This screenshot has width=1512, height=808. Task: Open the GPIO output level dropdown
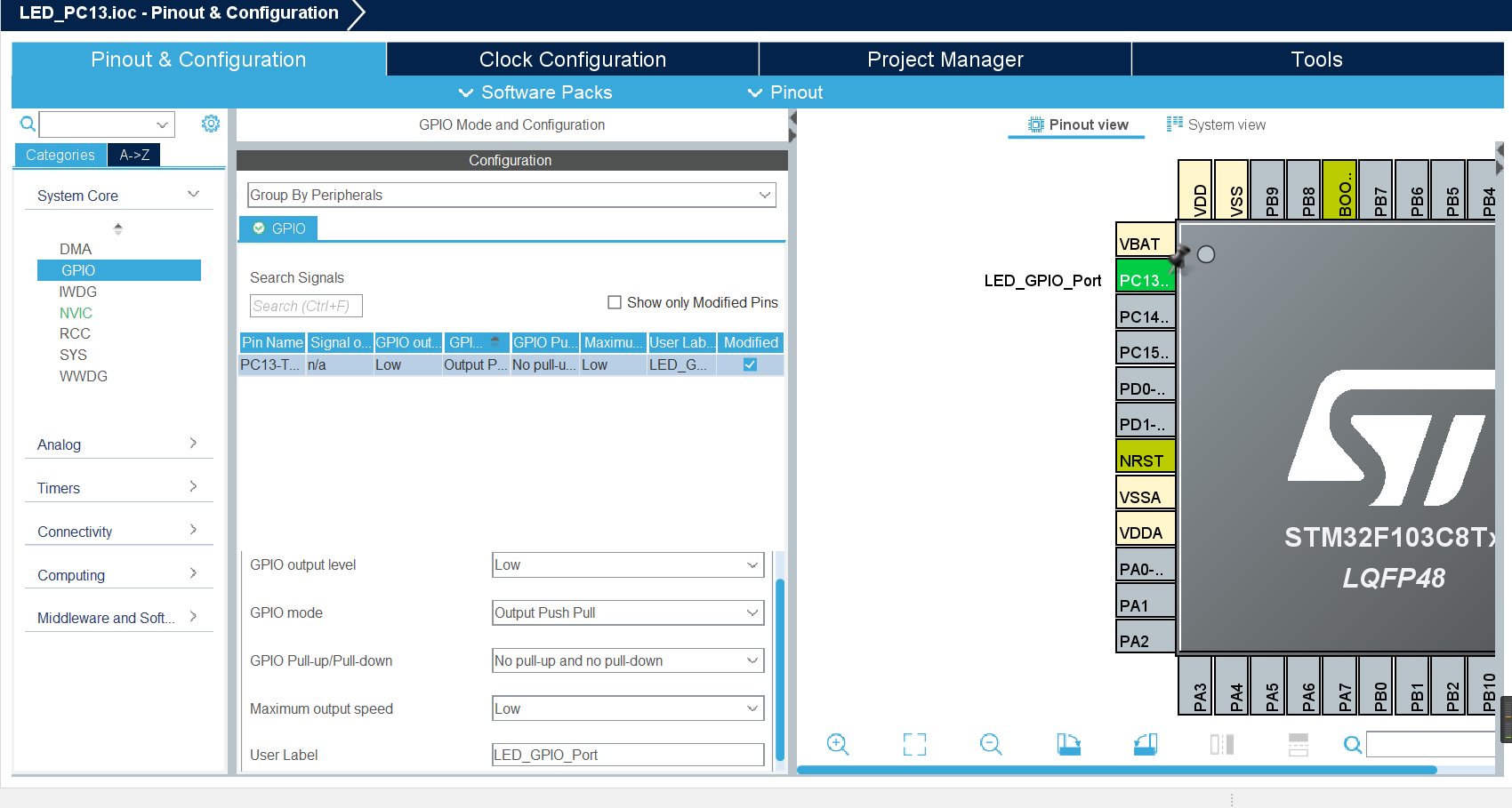pos(628,564)
